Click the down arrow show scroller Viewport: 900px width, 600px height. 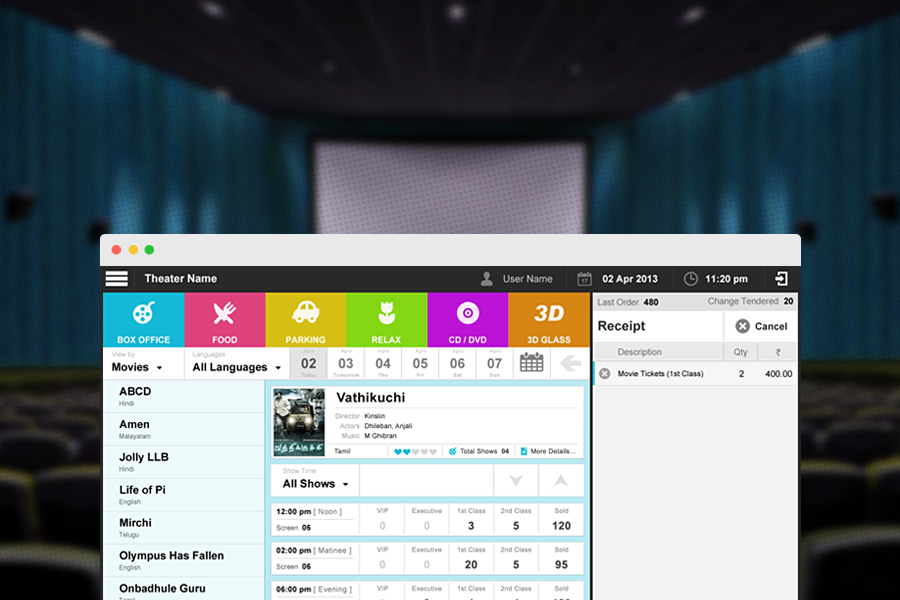pos(516,481)
